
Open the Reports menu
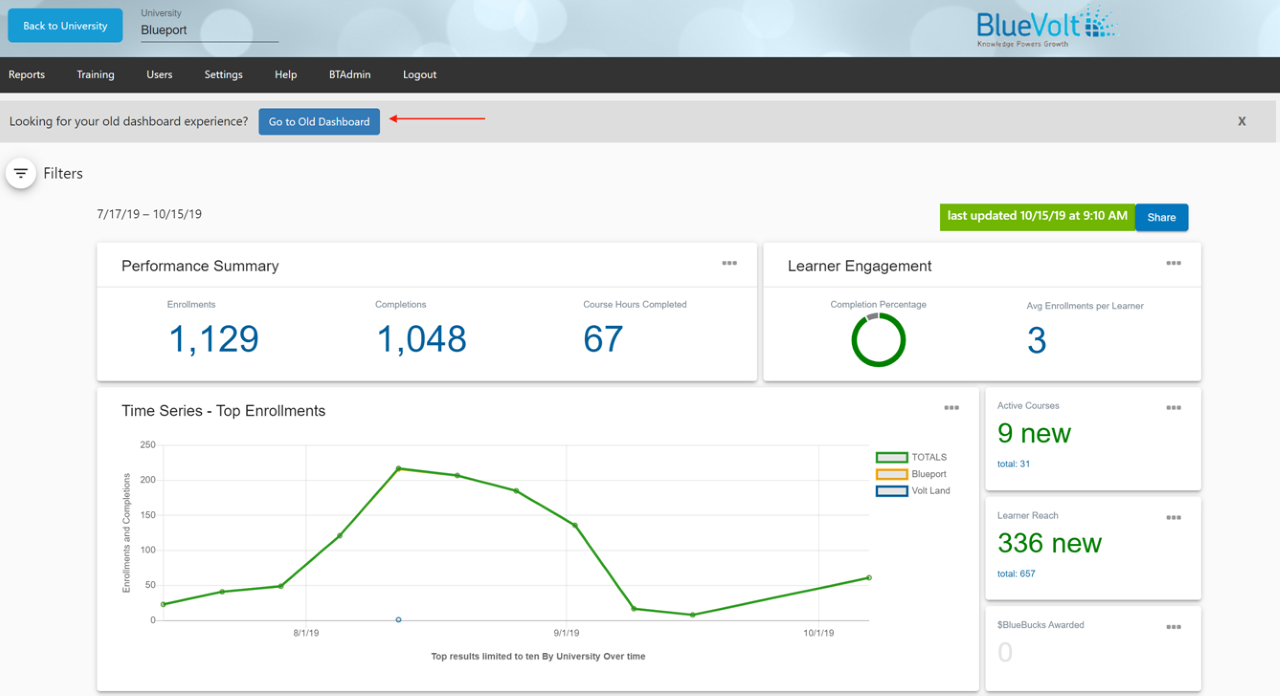coord(27,75)
